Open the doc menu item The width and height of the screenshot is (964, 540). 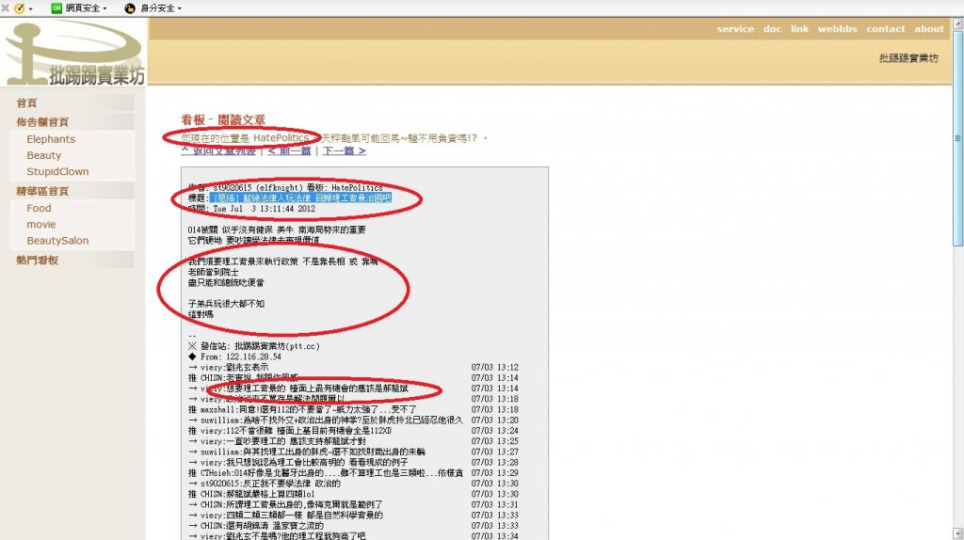point(772,29)
